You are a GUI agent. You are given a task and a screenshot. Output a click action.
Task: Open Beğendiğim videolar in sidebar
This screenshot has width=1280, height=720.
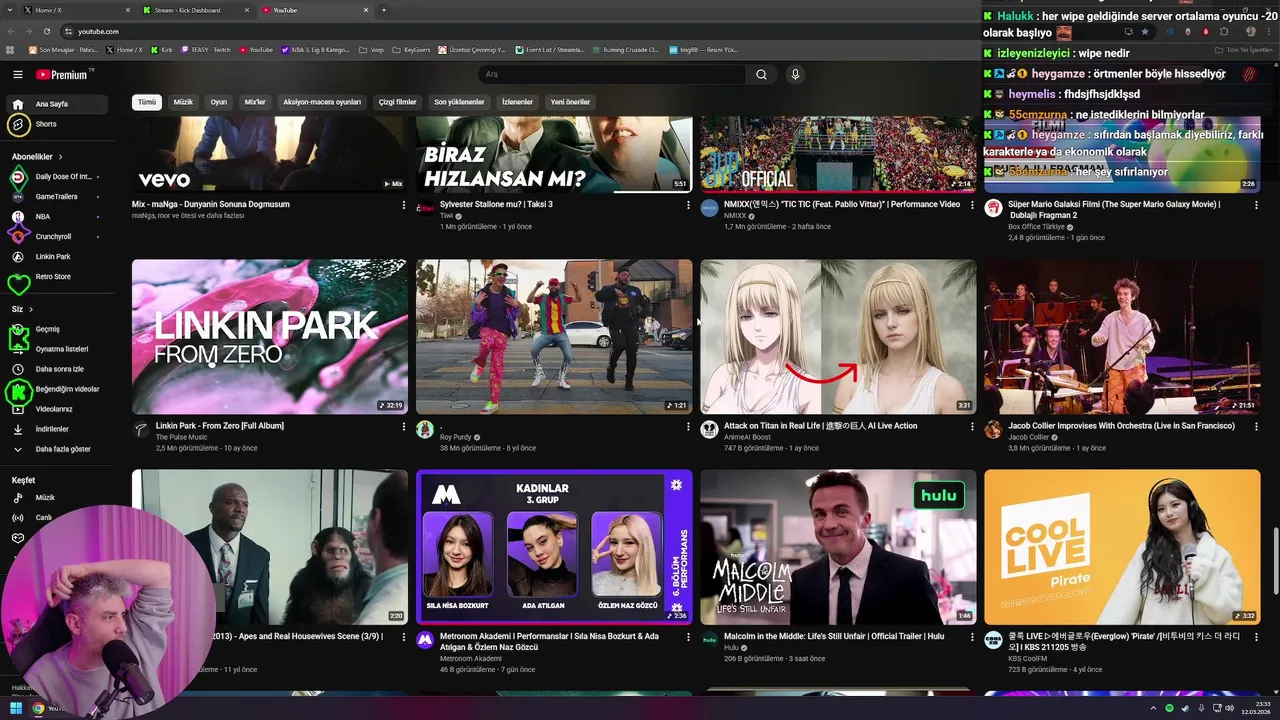58,389
